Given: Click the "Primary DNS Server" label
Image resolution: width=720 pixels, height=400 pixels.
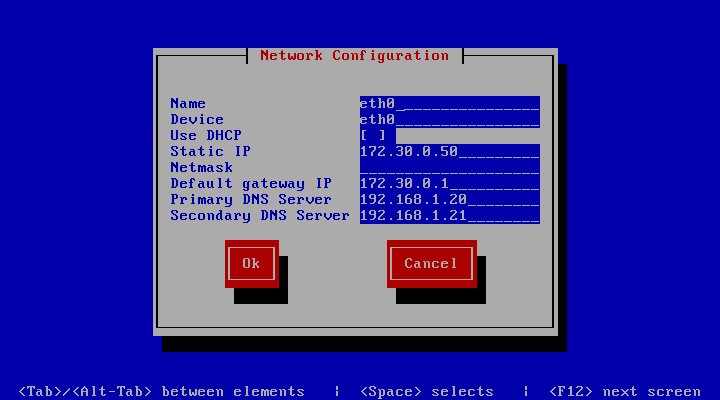Looking at the screenshot, I should click(251, 200).
